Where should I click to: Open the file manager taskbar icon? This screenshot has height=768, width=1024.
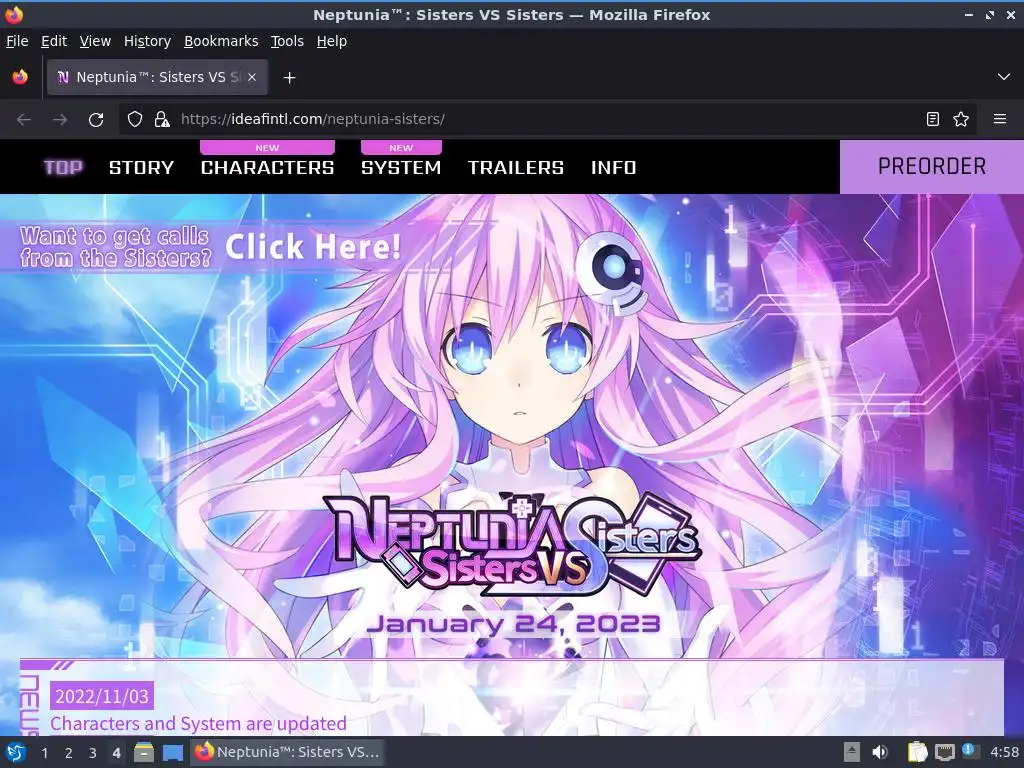(144, 752)
